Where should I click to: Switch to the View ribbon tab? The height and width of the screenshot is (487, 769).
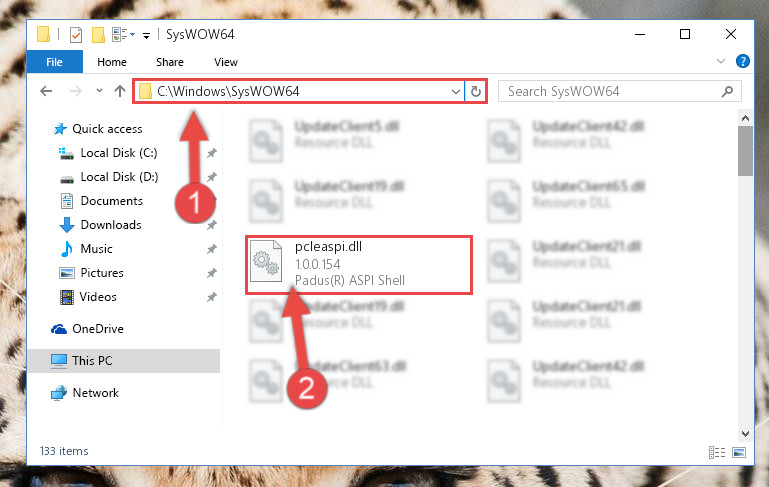click(x=226, y=62)
